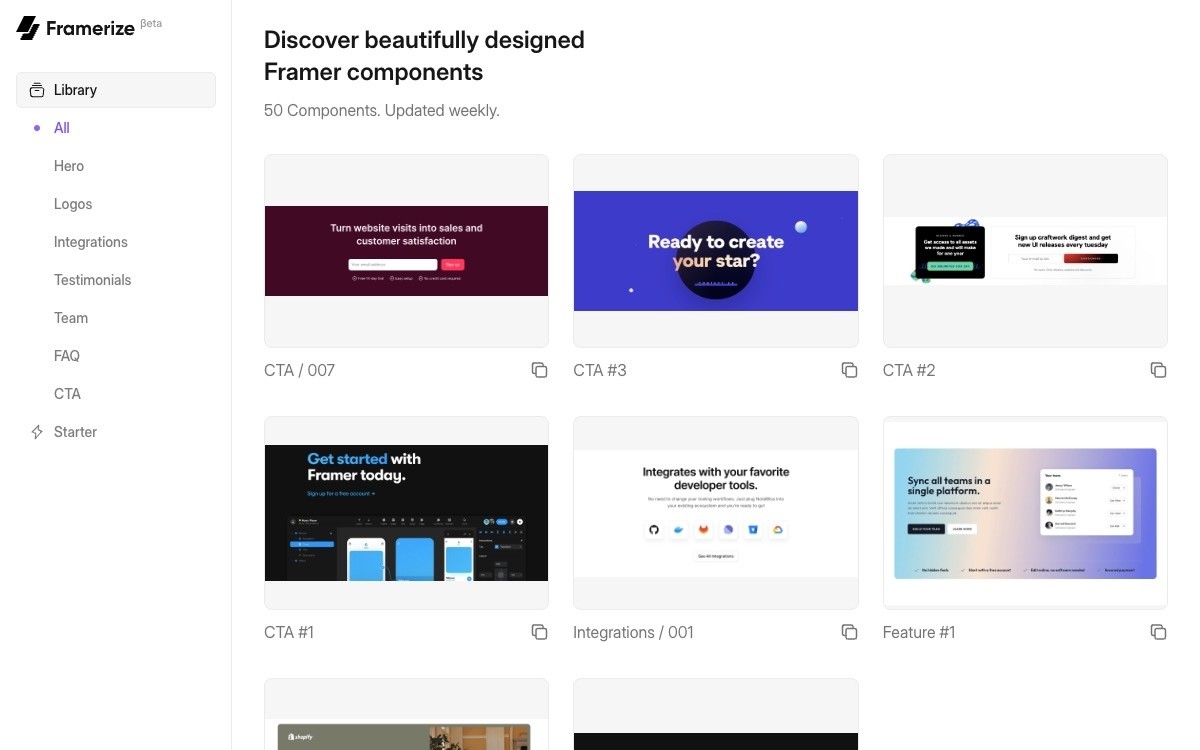Select the Team category

(70, 318)
